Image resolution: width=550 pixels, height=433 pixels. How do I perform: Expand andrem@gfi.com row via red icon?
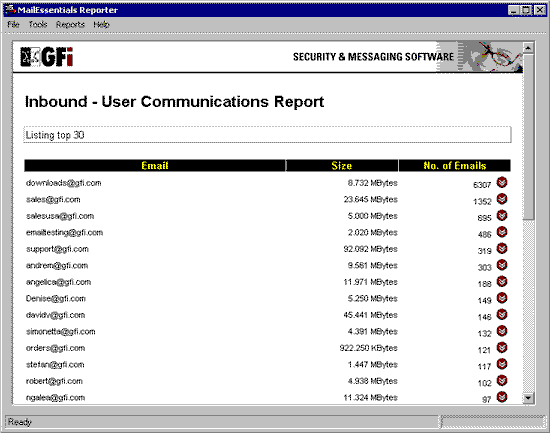click(502, 265)
